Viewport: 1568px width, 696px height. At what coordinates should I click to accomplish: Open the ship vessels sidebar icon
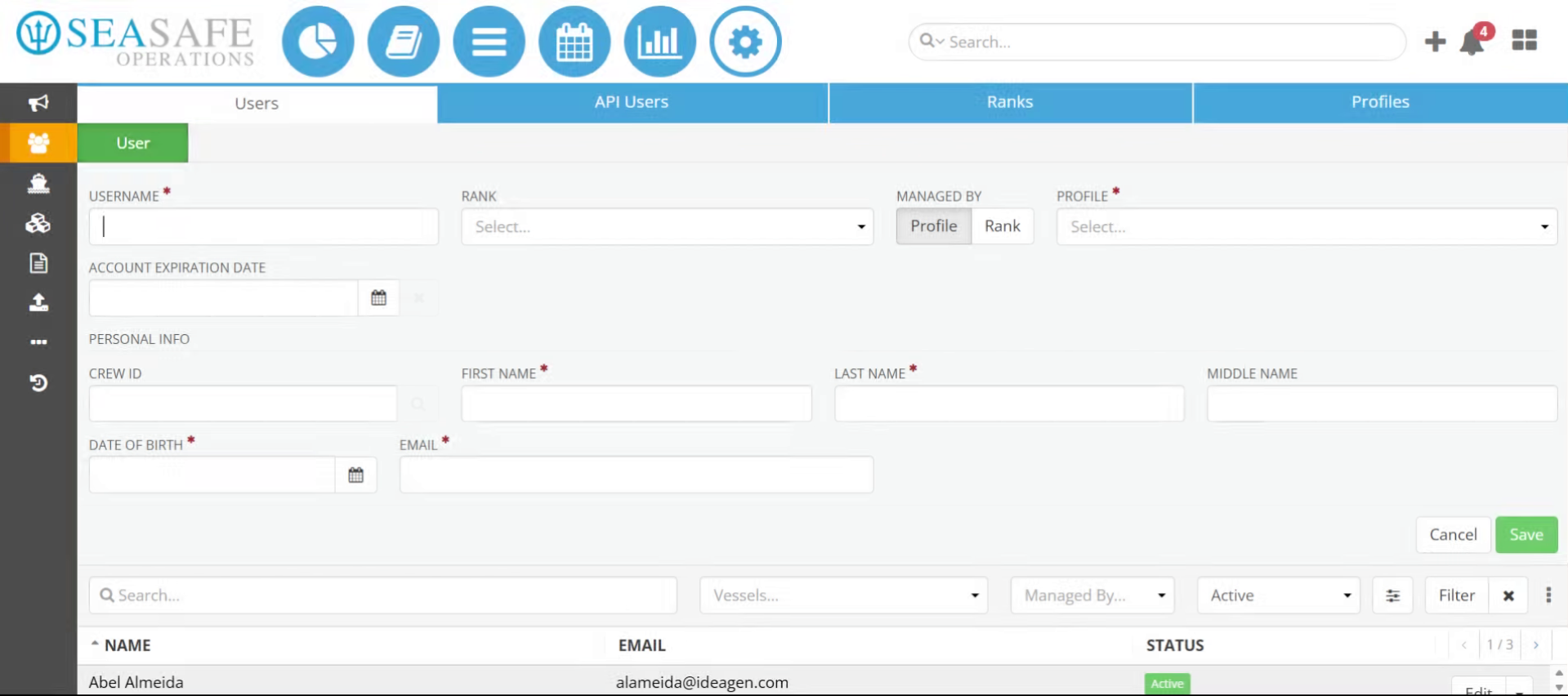pyautogui.click(x=38, y=183)
